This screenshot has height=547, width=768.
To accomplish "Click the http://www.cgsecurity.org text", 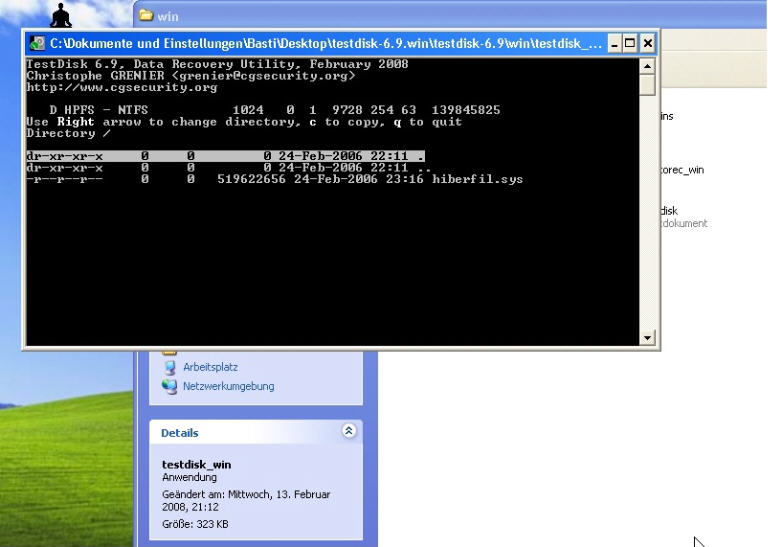I will tap(121, 87).
